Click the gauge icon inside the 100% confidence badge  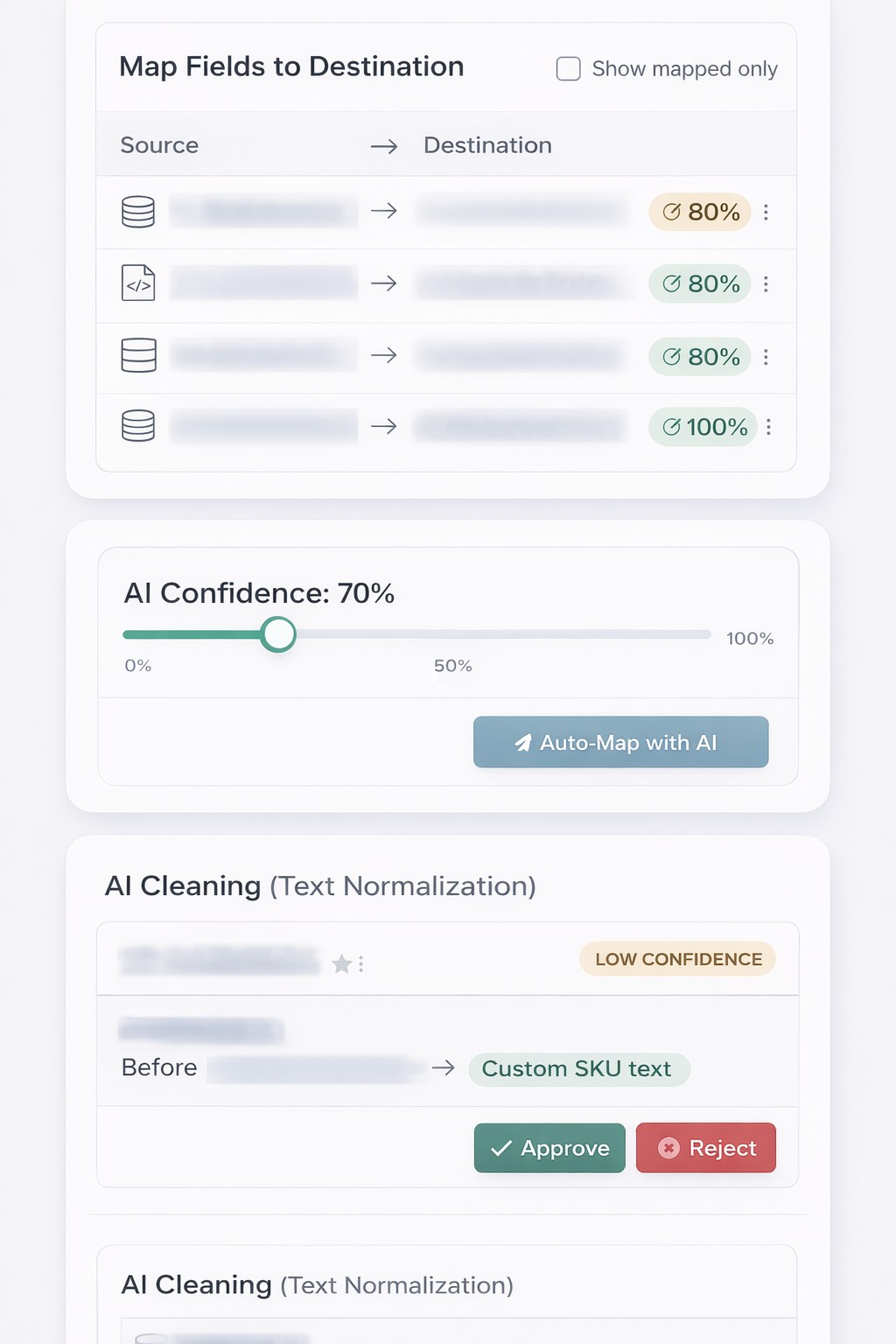671,427
